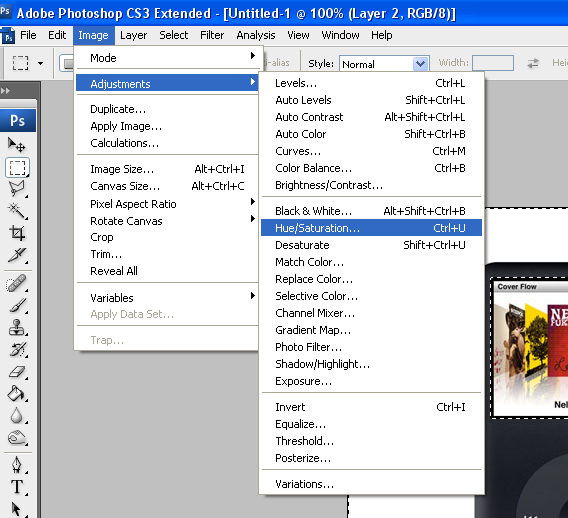
Task: Expand the Variables submenu
Action: [x=167, y=297]
